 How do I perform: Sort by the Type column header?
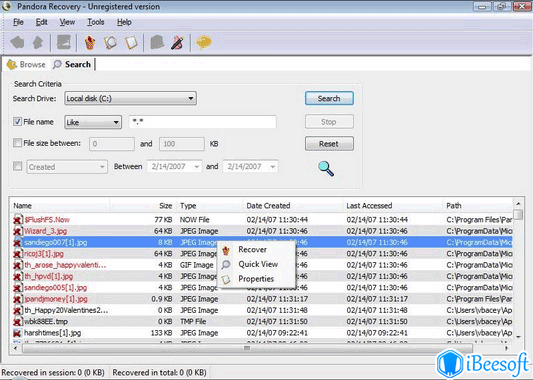click(x=210, y=206)
